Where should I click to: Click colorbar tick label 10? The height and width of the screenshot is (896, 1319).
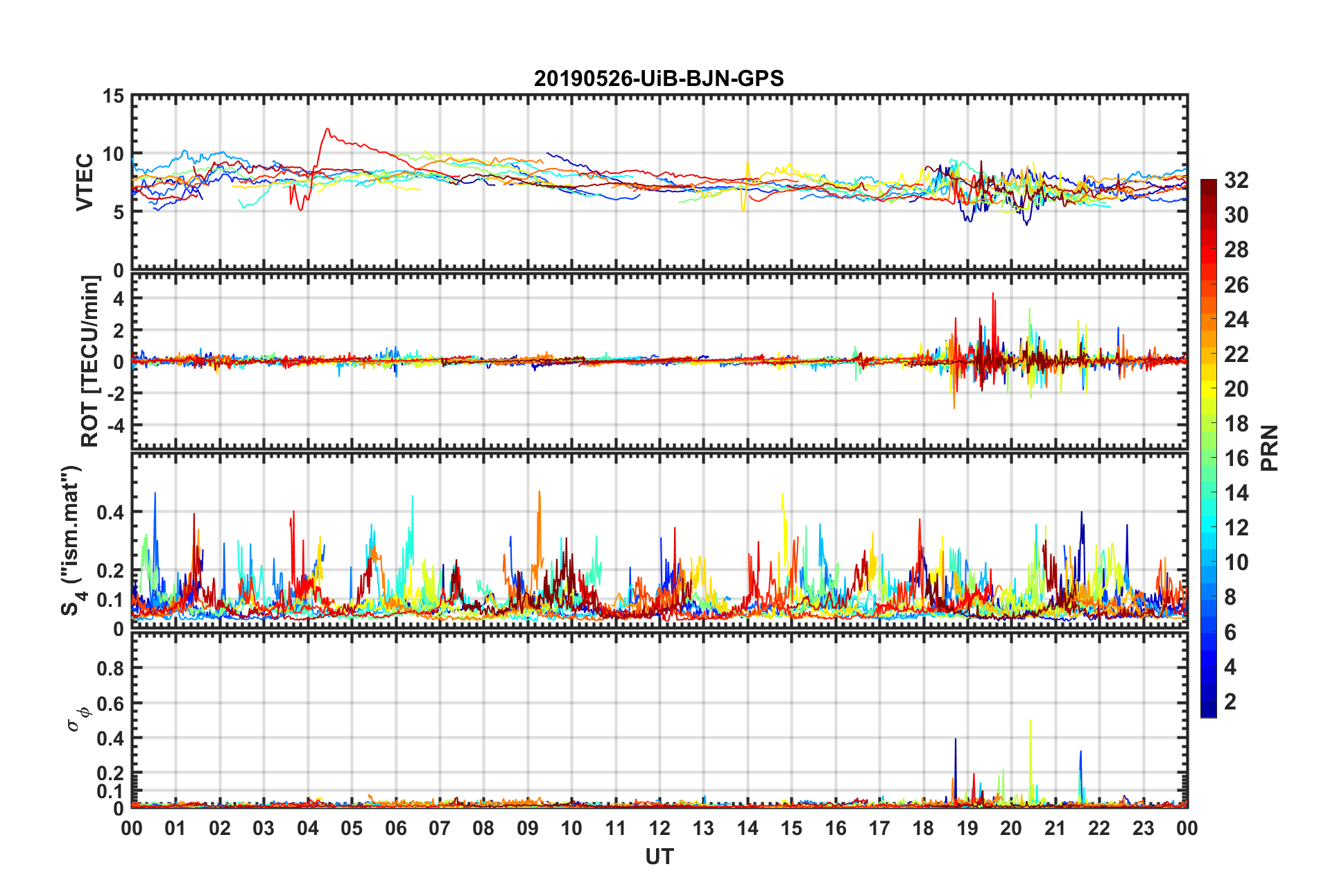[x=1236, y=562]
